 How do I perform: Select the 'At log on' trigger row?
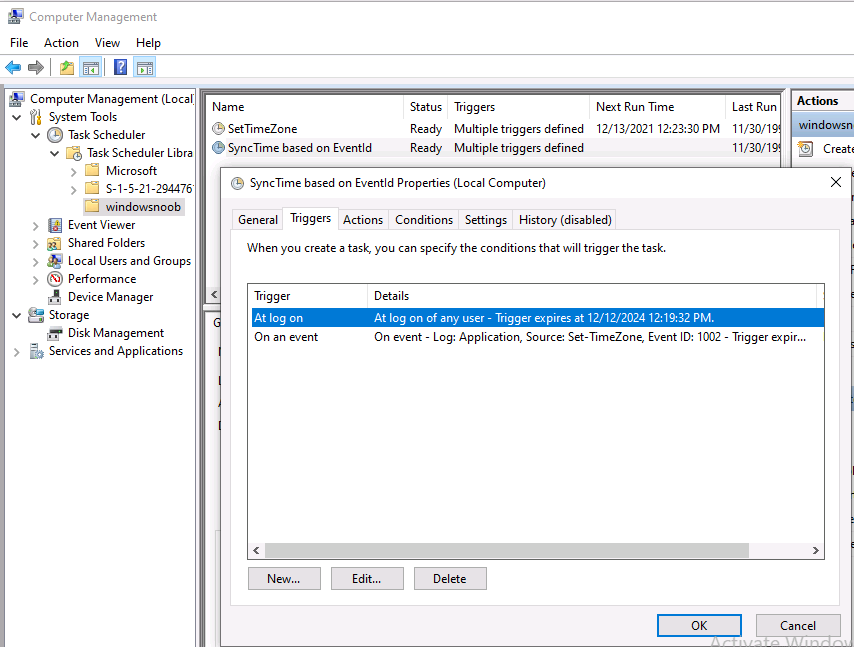tap(538, 318)
